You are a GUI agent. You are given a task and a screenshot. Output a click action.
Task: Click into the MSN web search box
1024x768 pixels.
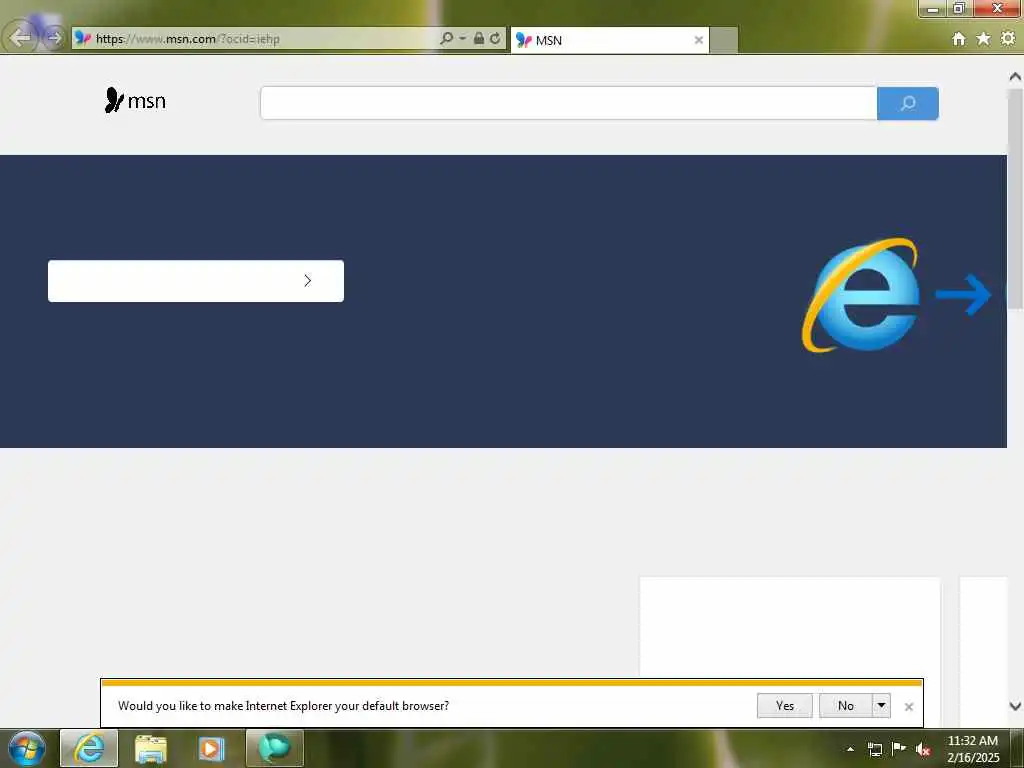click(x=568, y=103)
